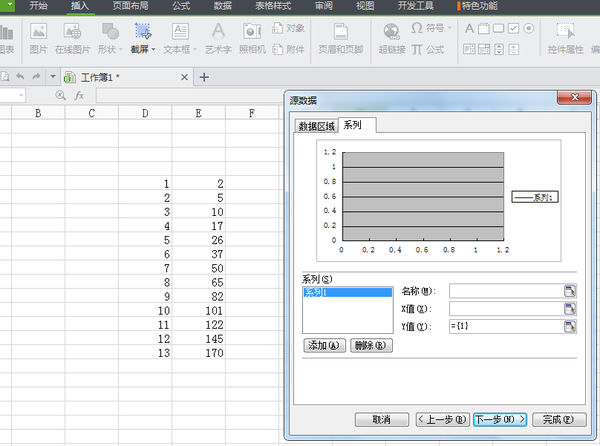Open a new tab with plus button
This screenshot has width=600, height=446.
pos(205,77)
